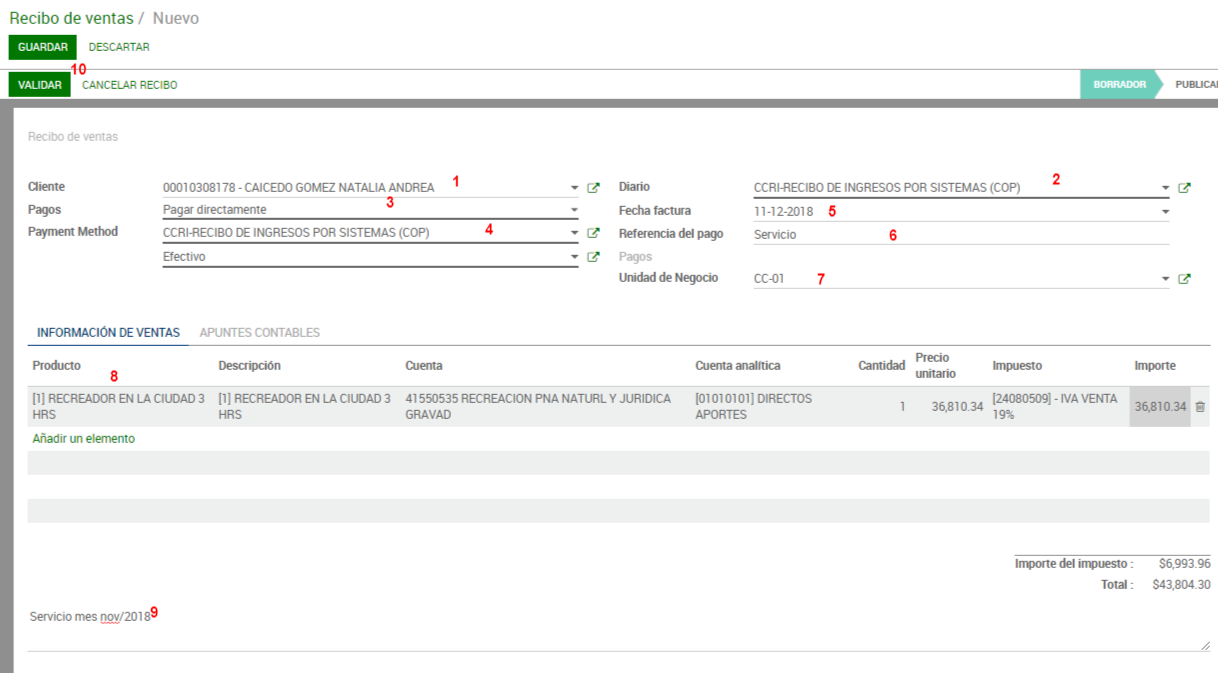
Task: Open external link icon for Payment Method
Action: [x=593, y=233]
